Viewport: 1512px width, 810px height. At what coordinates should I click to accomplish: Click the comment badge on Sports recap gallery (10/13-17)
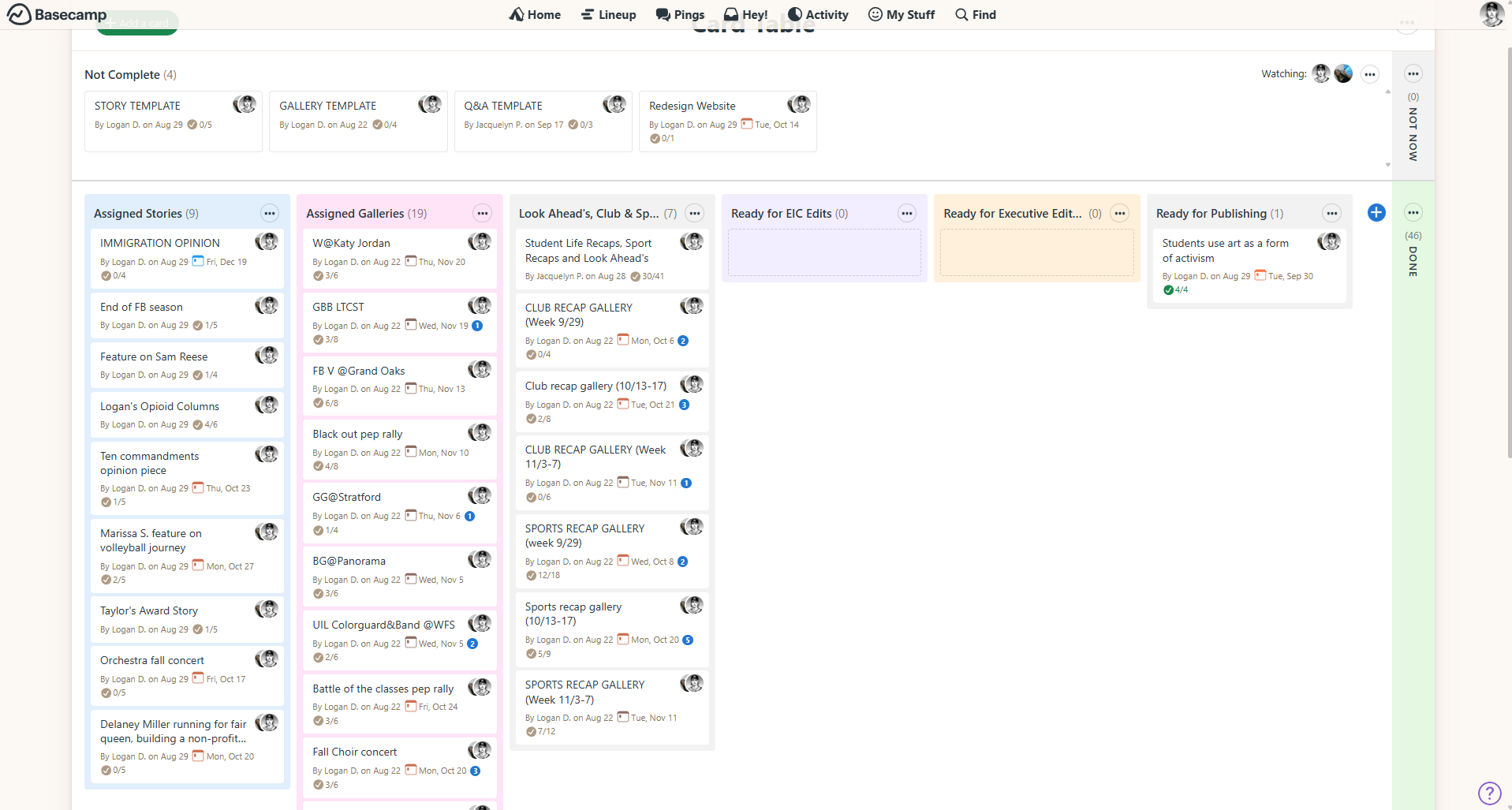(688, 640)
